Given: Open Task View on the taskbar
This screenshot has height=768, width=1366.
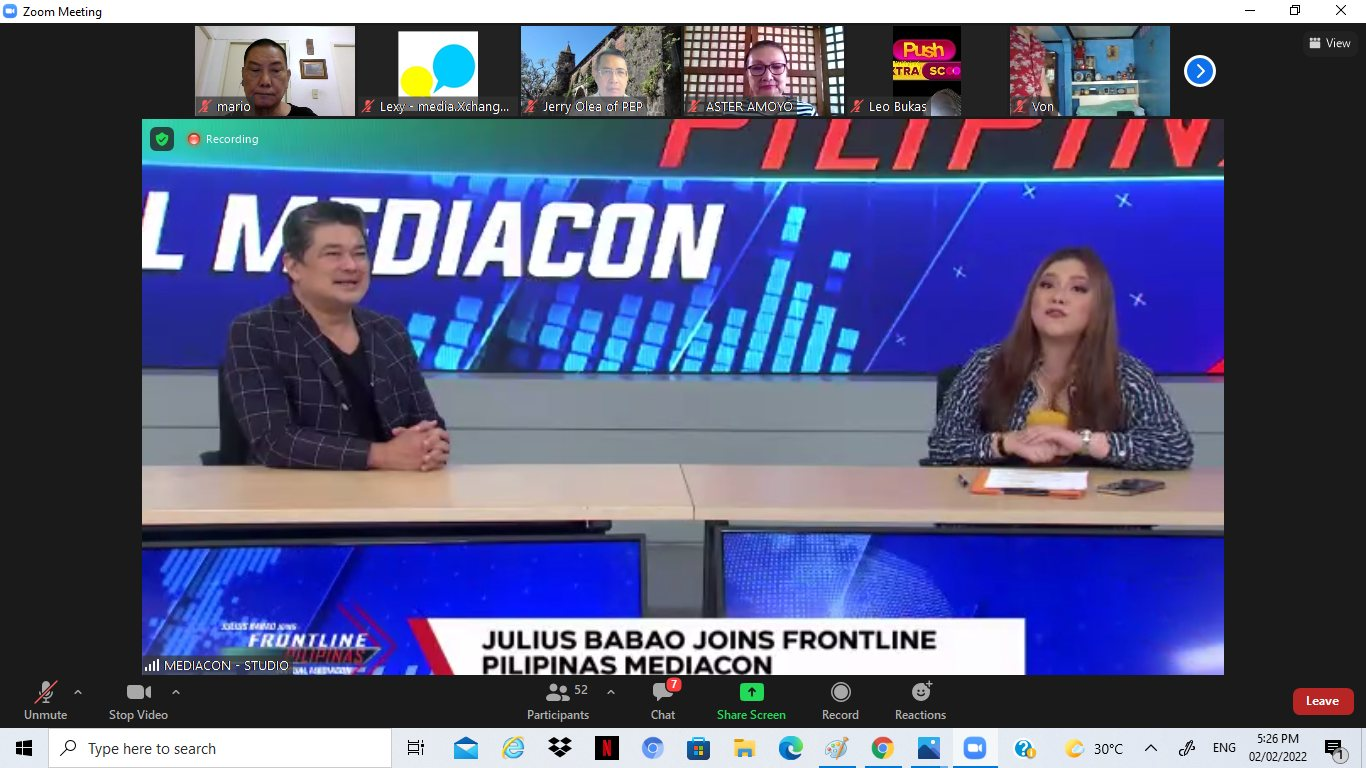Looking at the screenshot, I should coord(416,748).
